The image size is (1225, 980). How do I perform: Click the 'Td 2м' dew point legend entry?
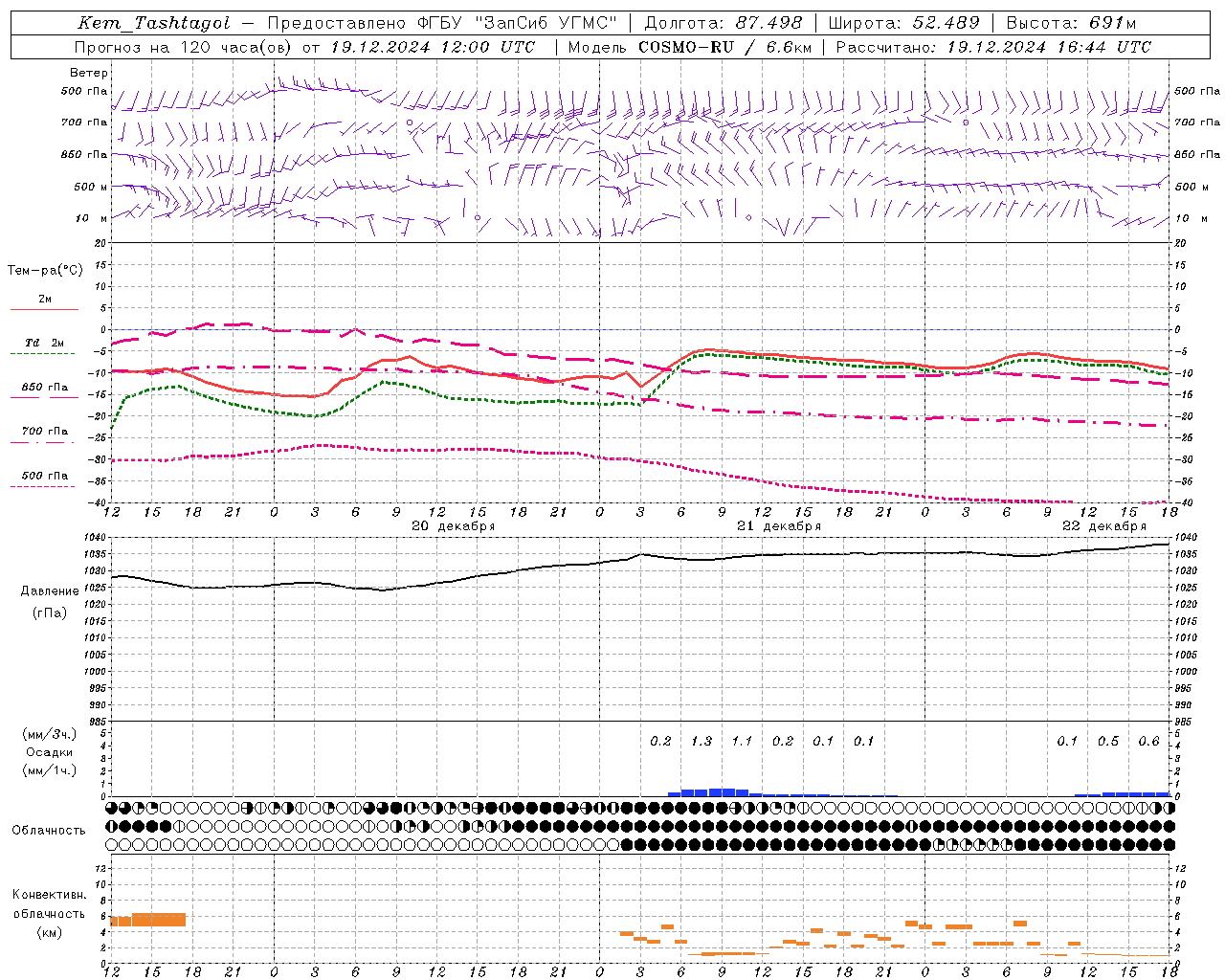point(45,343)
